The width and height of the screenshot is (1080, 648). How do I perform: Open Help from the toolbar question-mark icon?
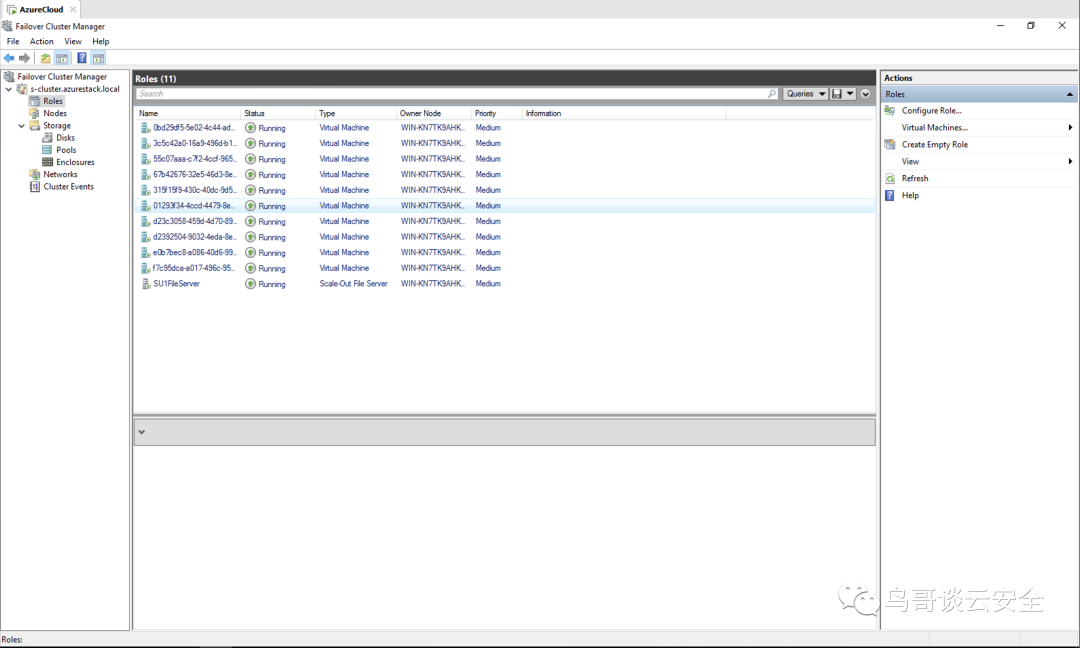81,59
